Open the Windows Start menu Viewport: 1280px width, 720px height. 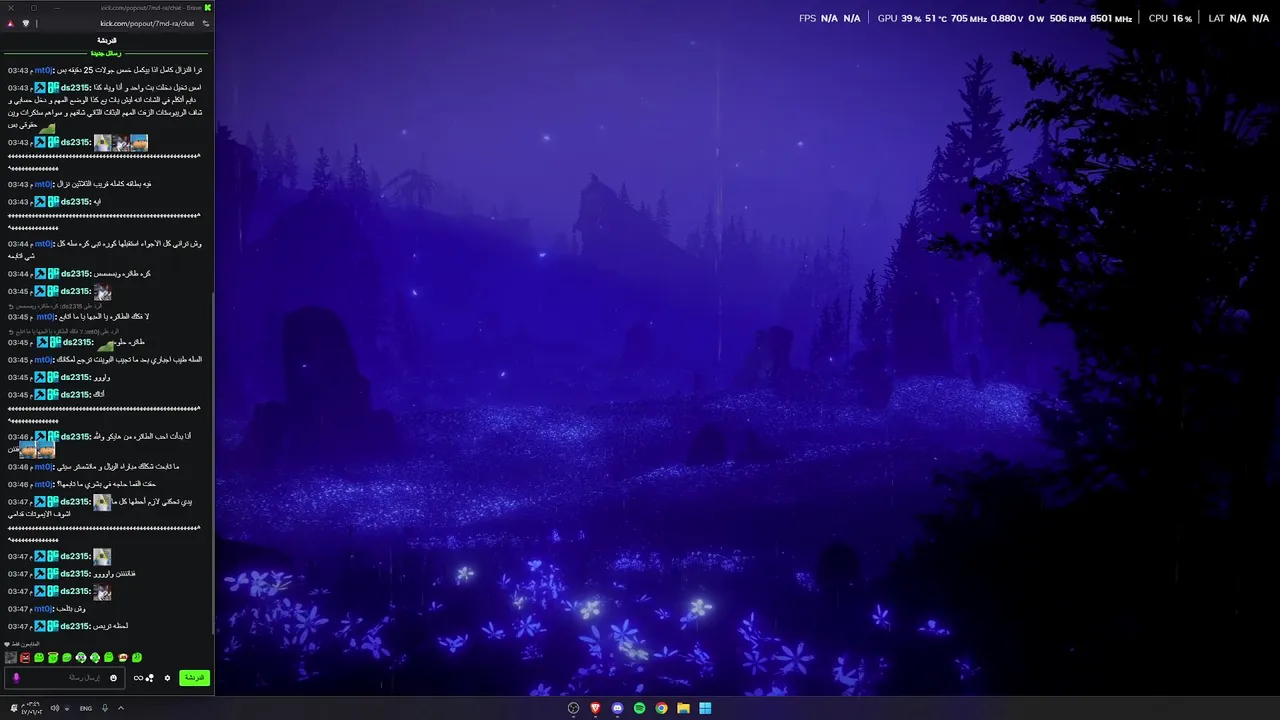click(x=705, y=708)
